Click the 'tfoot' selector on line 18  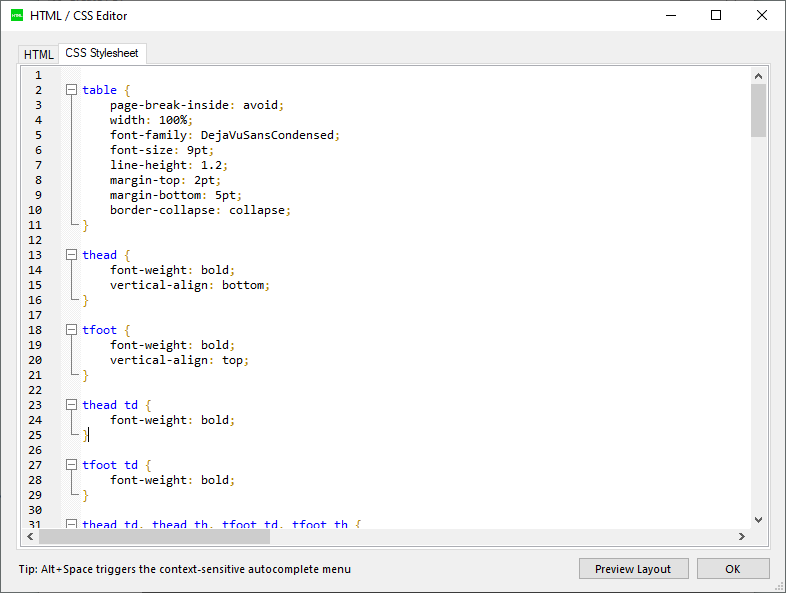click(99, 330)
